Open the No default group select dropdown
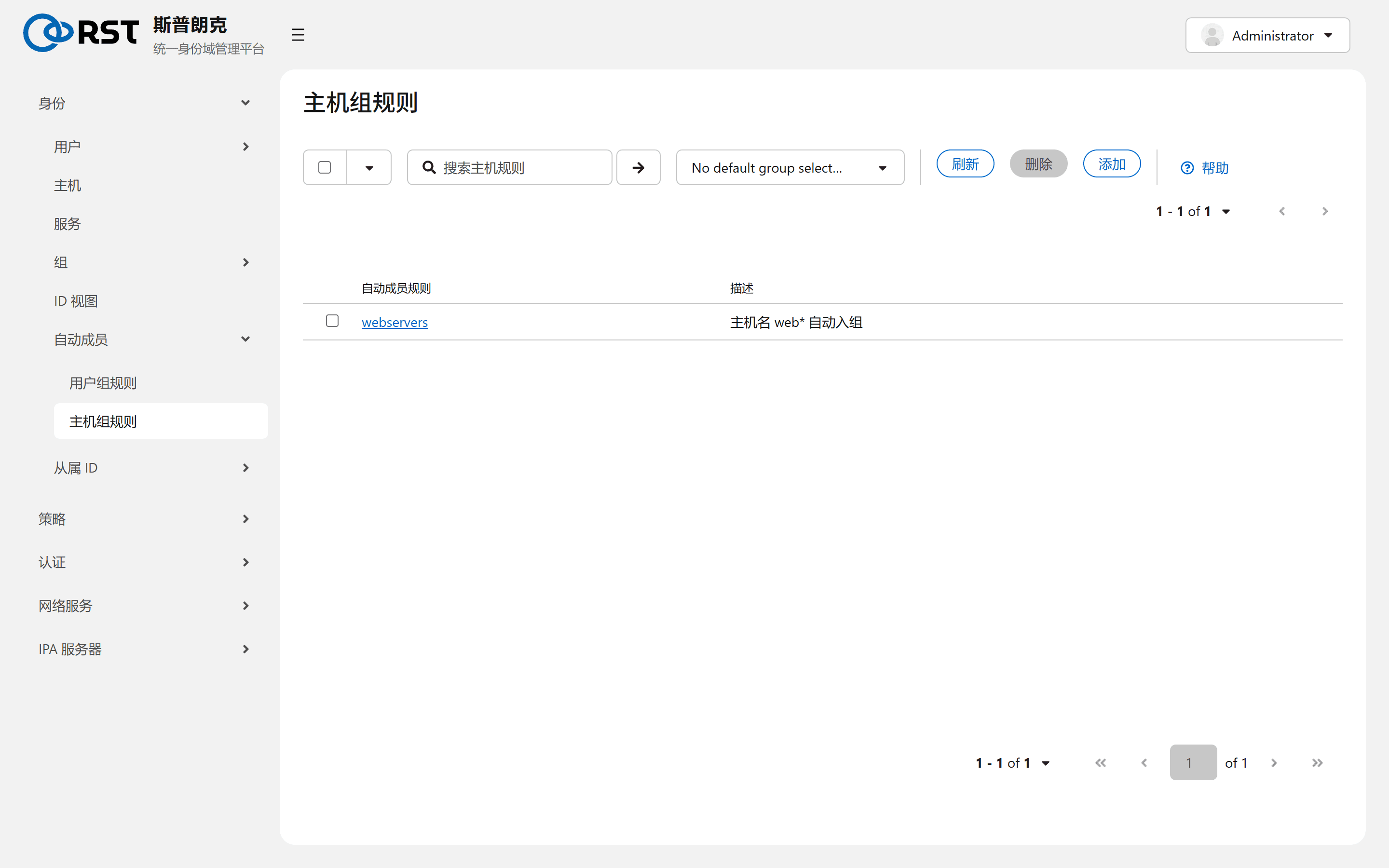The width and height of the screenshot is (1389, 868). [790, 168]
